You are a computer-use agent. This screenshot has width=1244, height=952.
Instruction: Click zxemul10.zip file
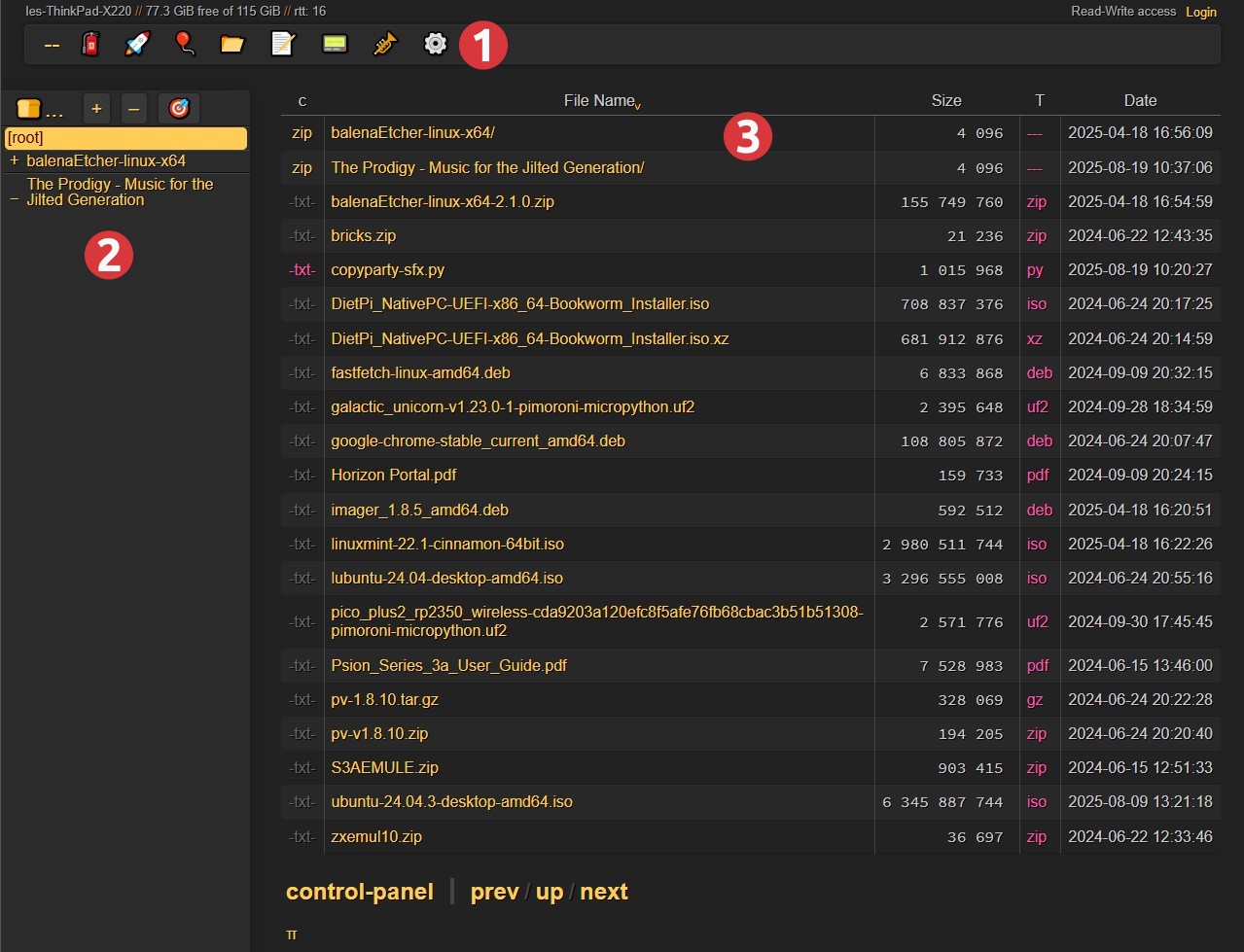376,836
